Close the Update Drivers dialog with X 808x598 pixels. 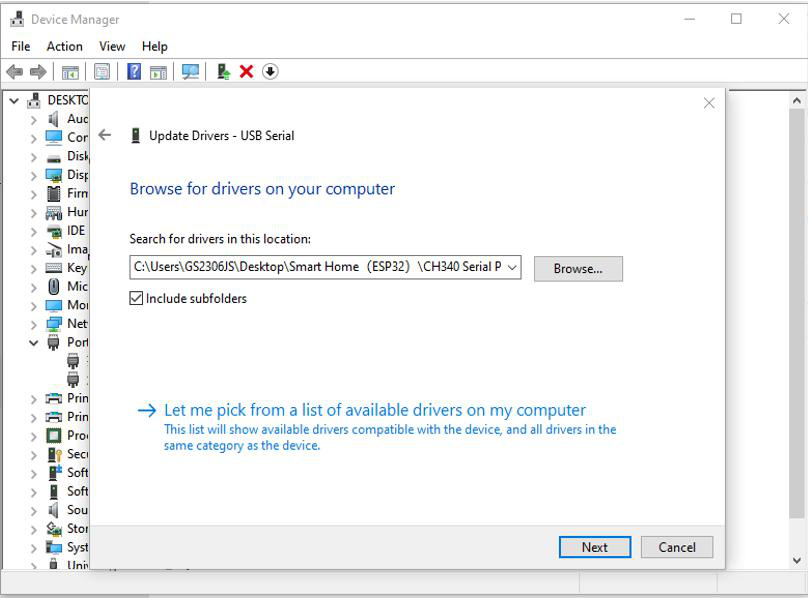[709, 103]
